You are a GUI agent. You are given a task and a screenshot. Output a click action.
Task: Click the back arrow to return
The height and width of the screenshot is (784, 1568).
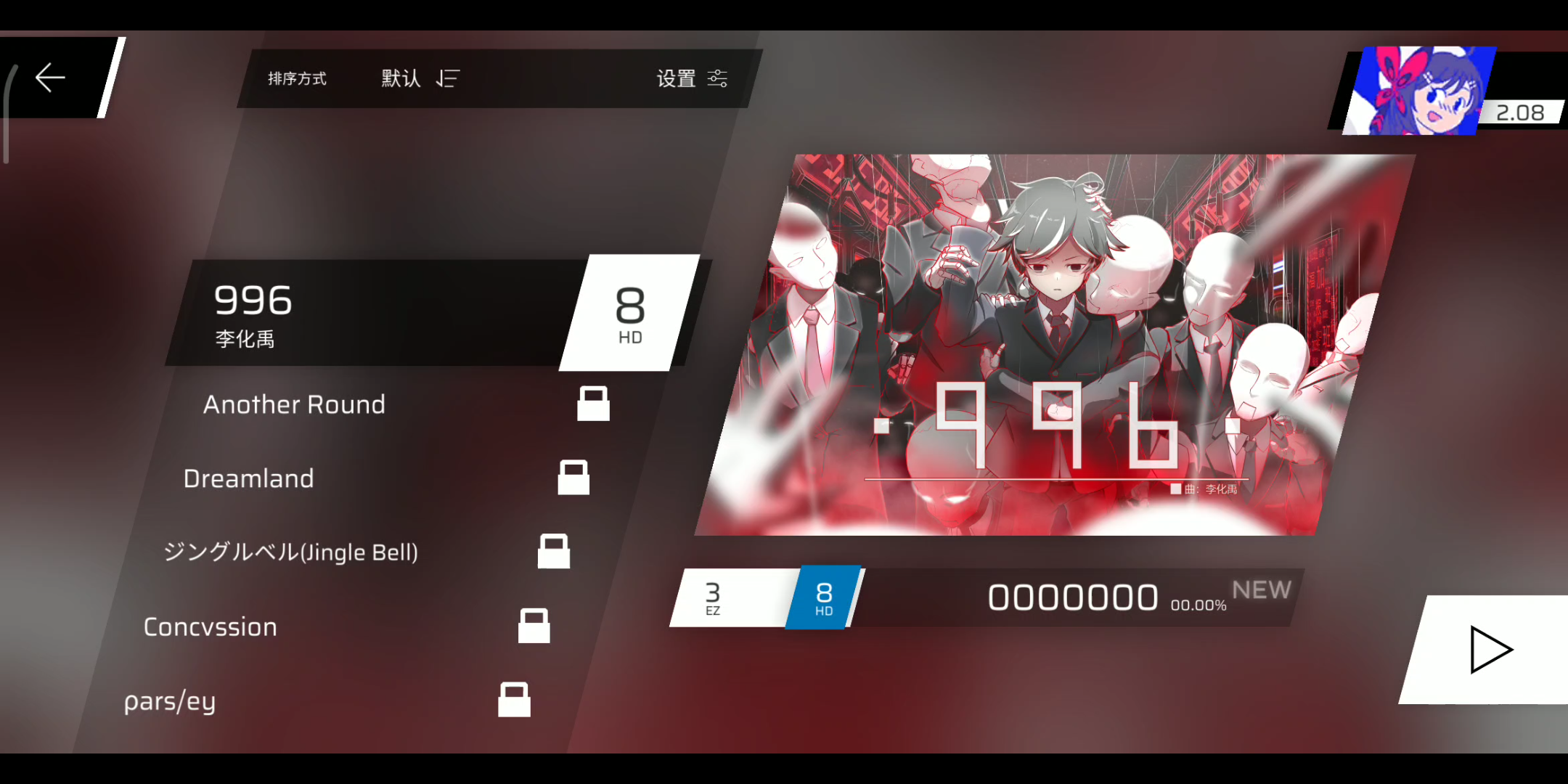click(x=50, y=78)
